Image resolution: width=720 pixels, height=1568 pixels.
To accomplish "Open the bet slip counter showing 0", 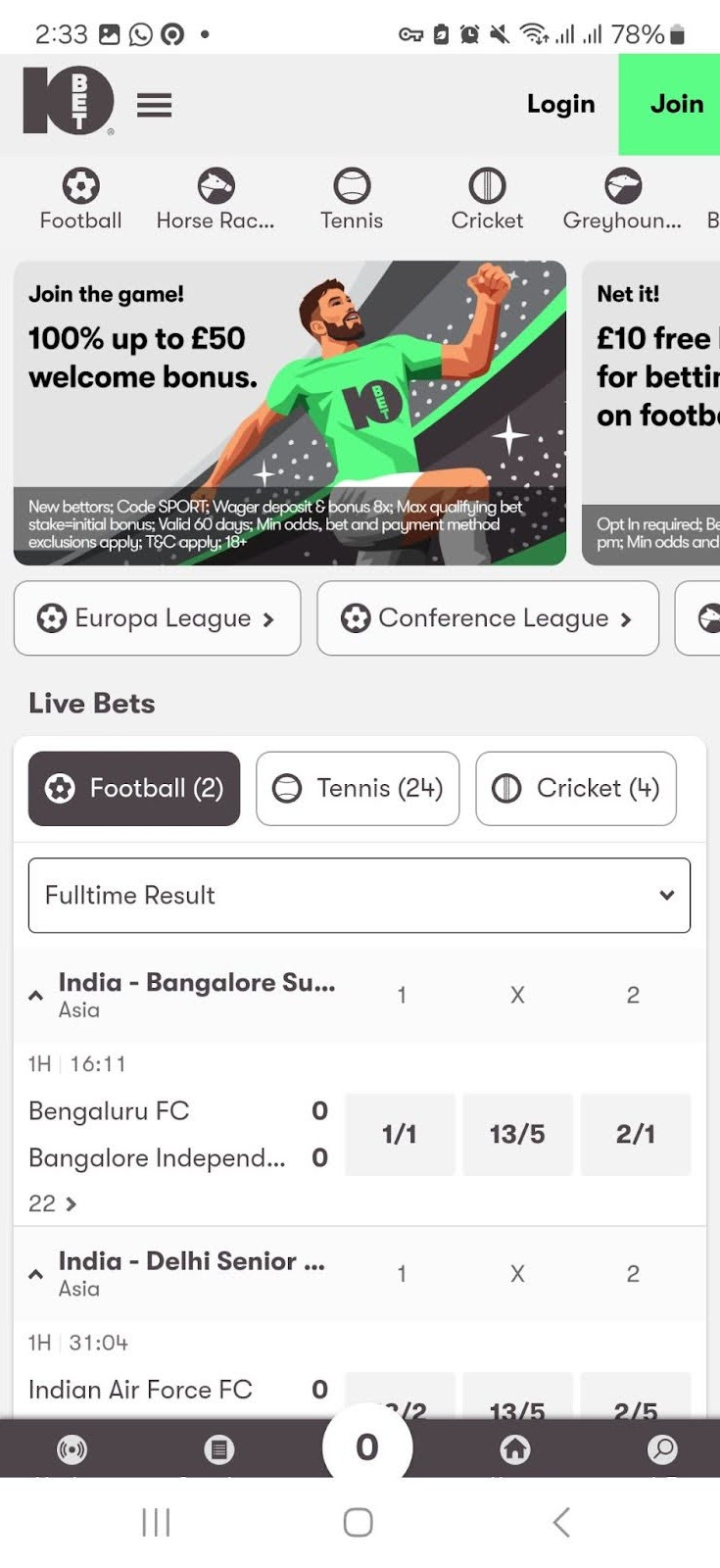I will pyautogui.click(x=366, y=1446).
